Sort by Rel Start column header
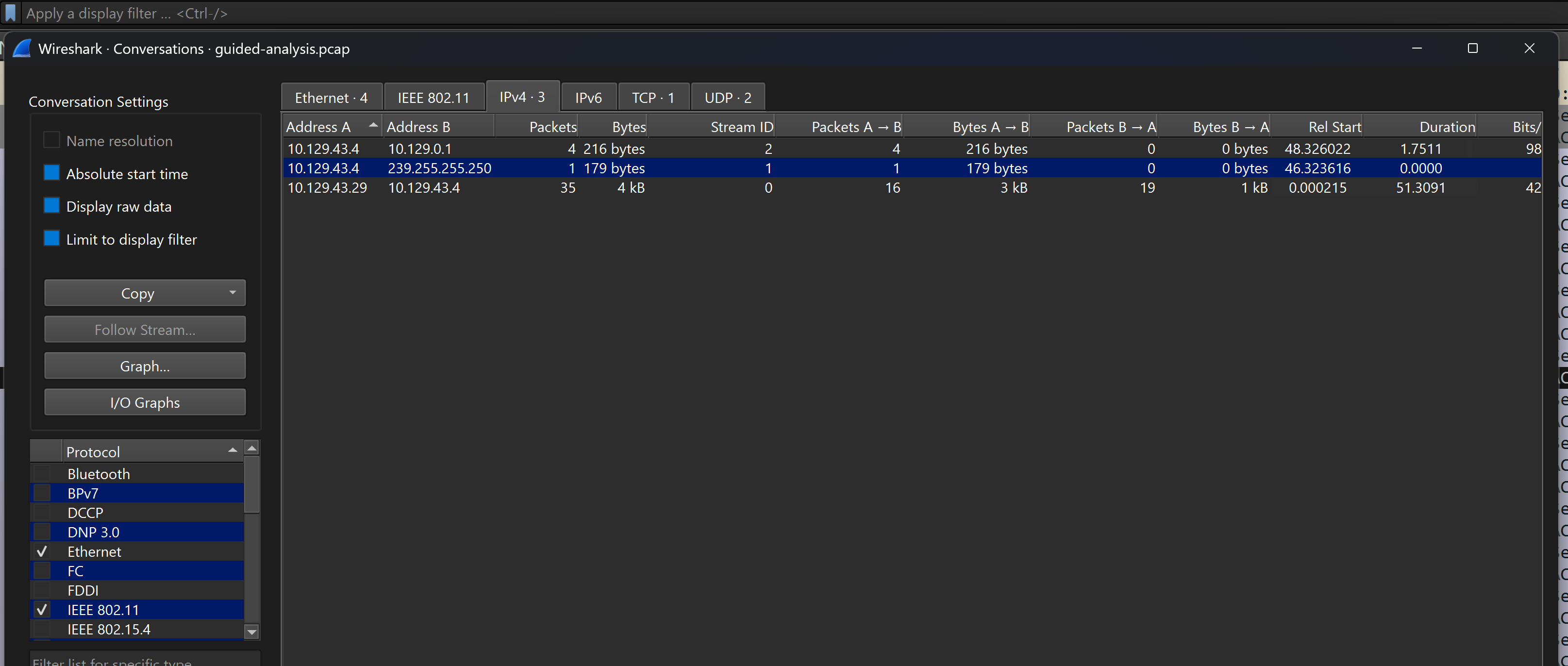 (1317, 127)
